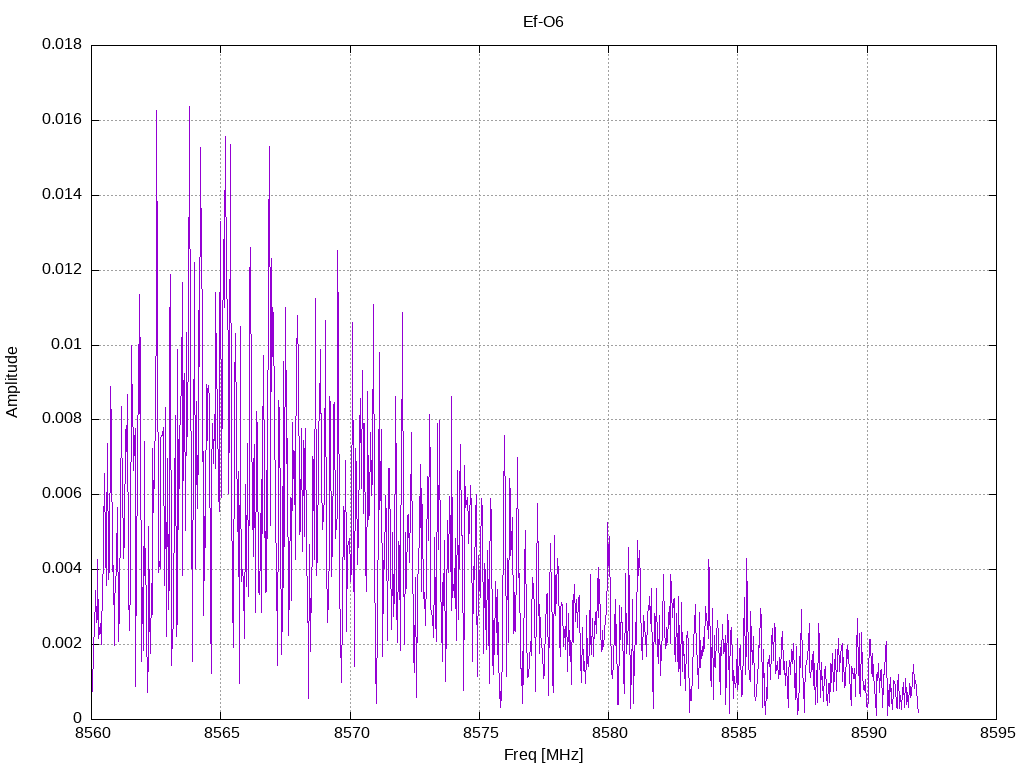Click the 8575 x-axis tick label
The image size is (1024, 768).
(x=480, y=733)
